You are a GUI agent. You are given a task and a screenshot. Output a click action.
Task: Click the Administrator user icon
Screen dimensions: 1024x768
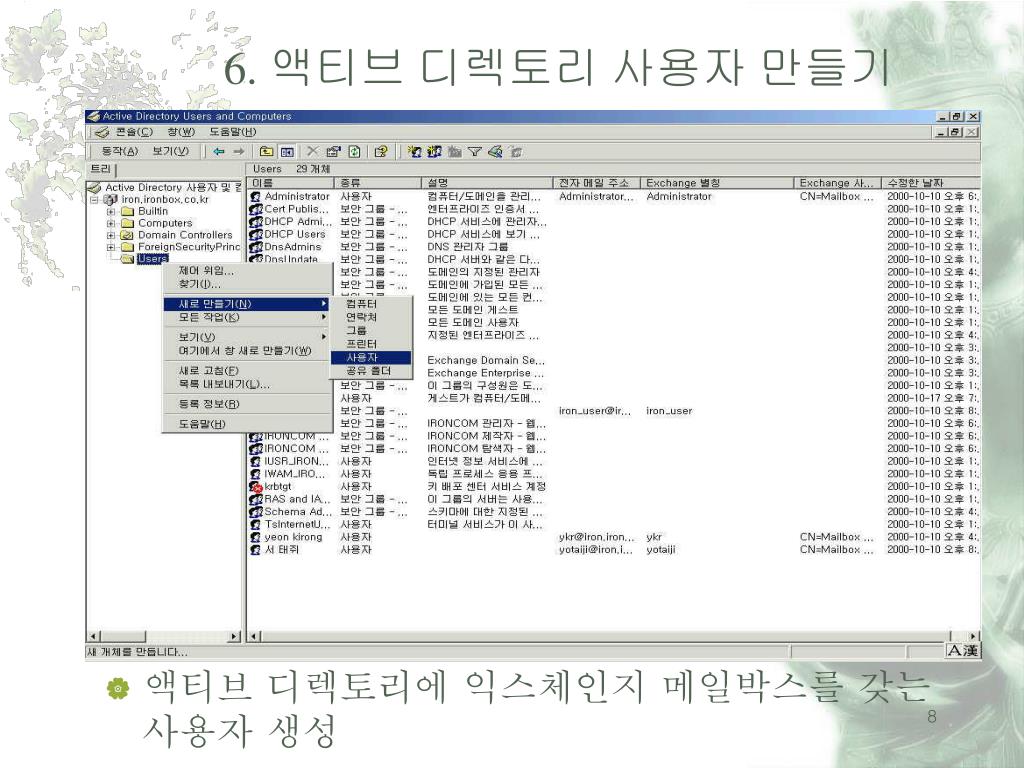pos(256,196)
